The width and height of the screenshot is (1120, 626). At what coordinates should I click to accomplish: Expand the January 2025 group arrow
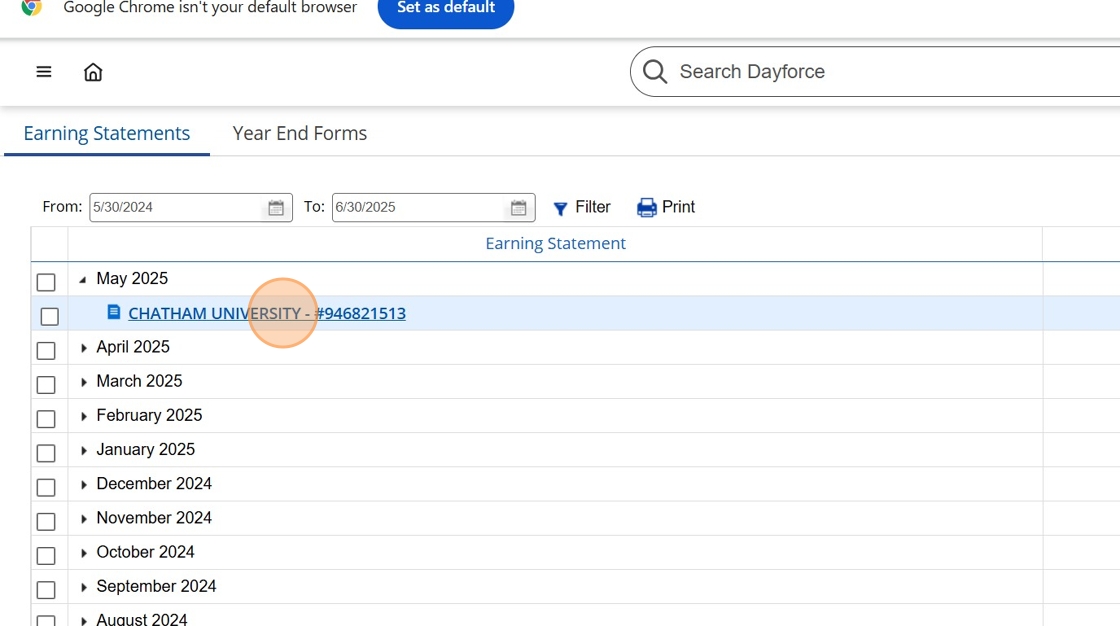(x=84, y=450)
